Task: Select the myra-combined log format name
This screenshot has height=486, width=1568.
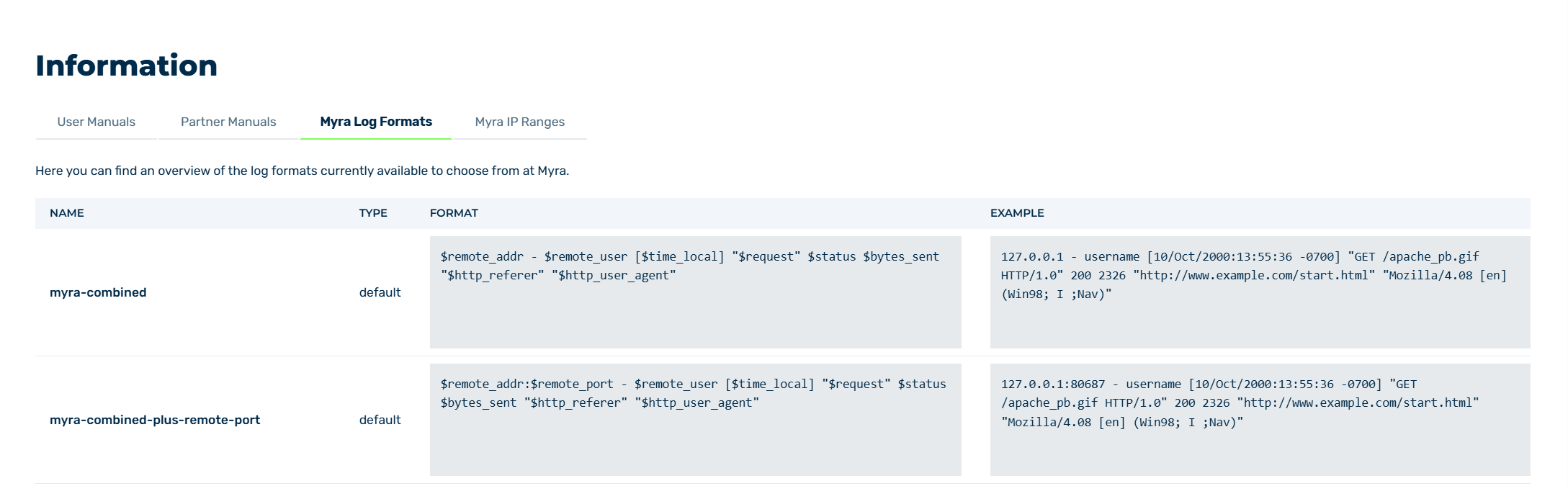Action: pos(98,292)
